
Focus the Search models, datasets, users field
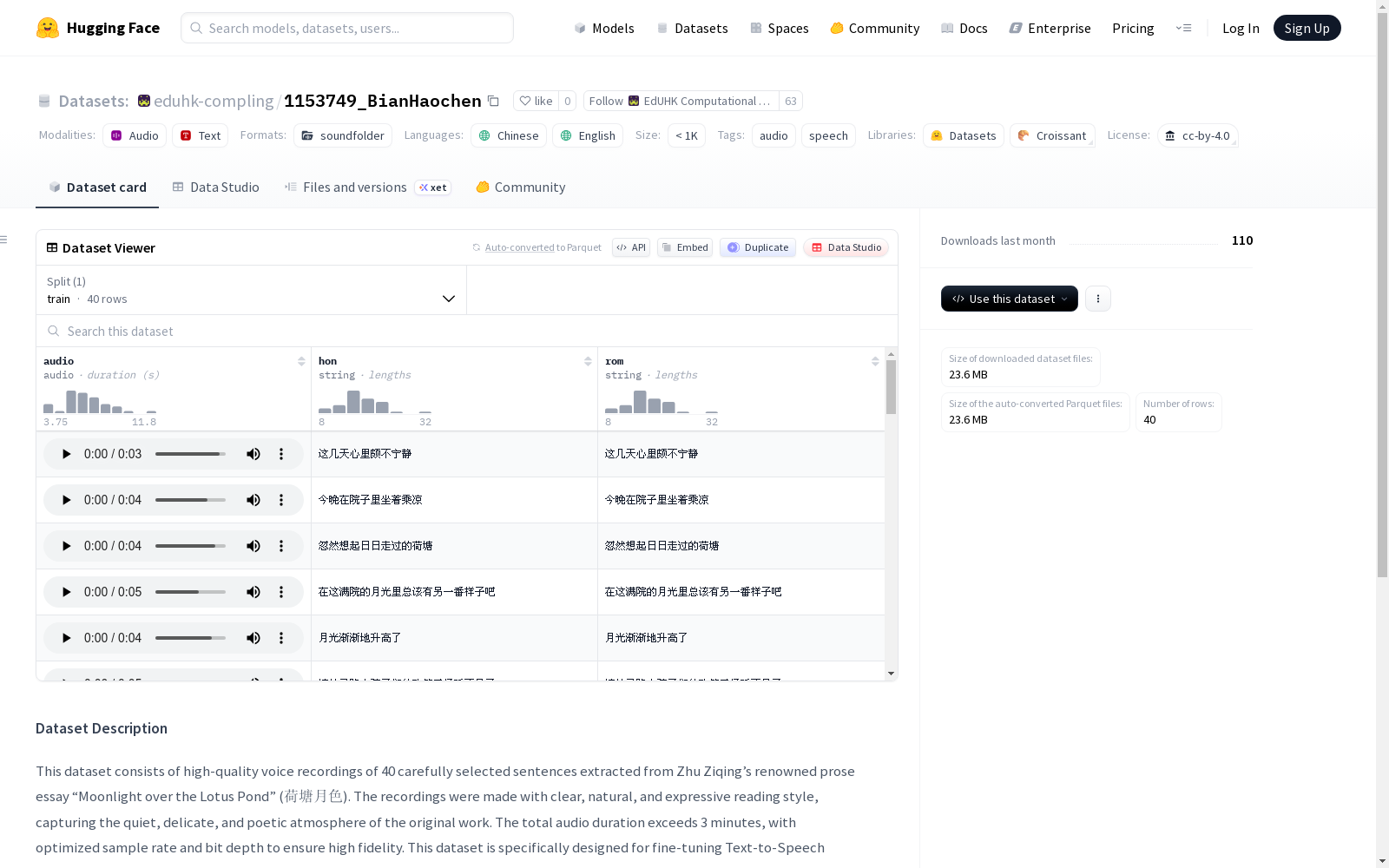pyautogui.click(x=347, y=28)
